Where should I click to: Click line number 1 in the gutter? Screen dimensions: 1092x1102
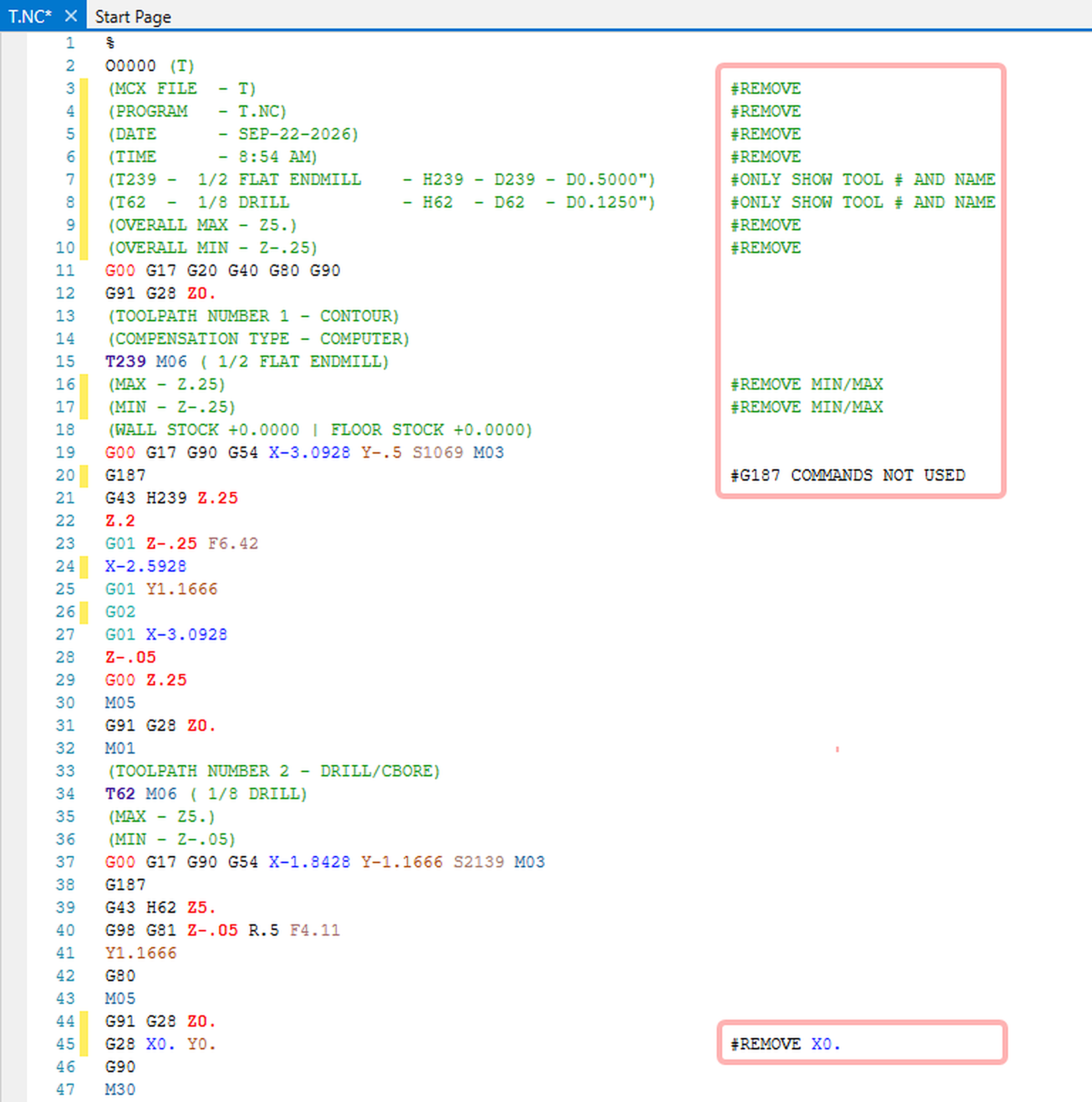point(70,43)
